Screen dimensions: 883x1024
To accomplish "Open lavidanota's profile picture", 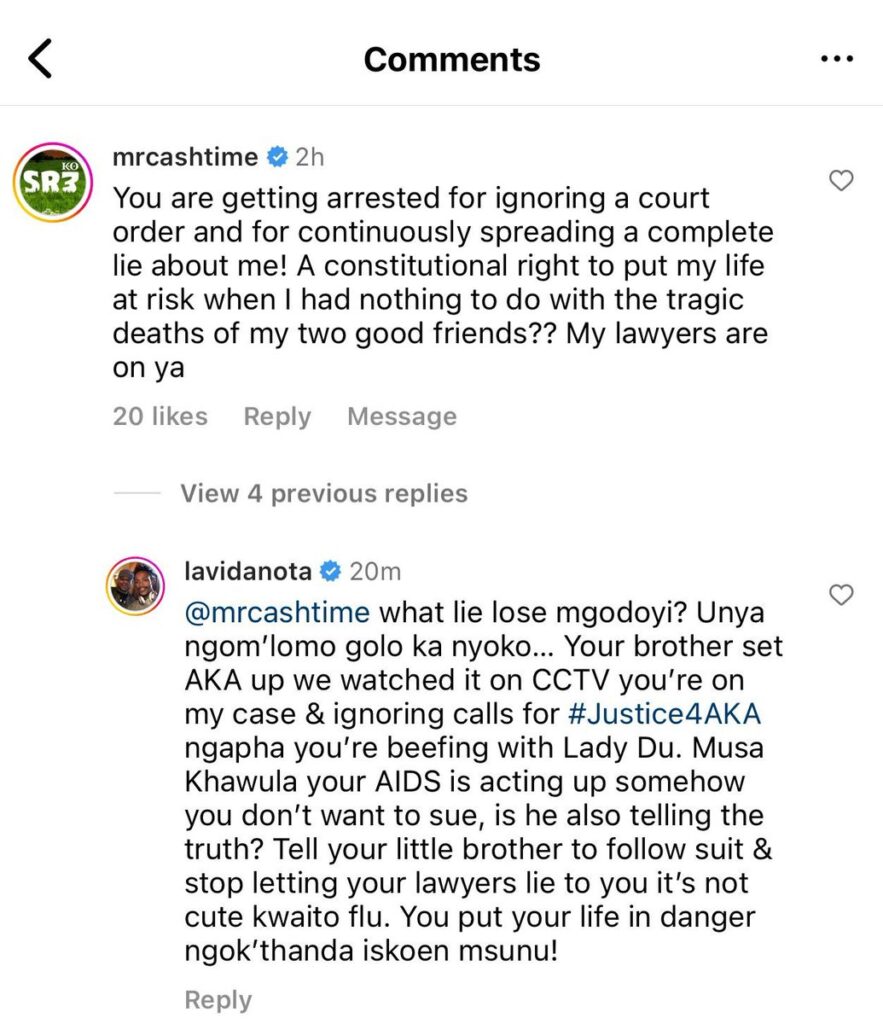I will pyautogui.click(x=134, y=584).
